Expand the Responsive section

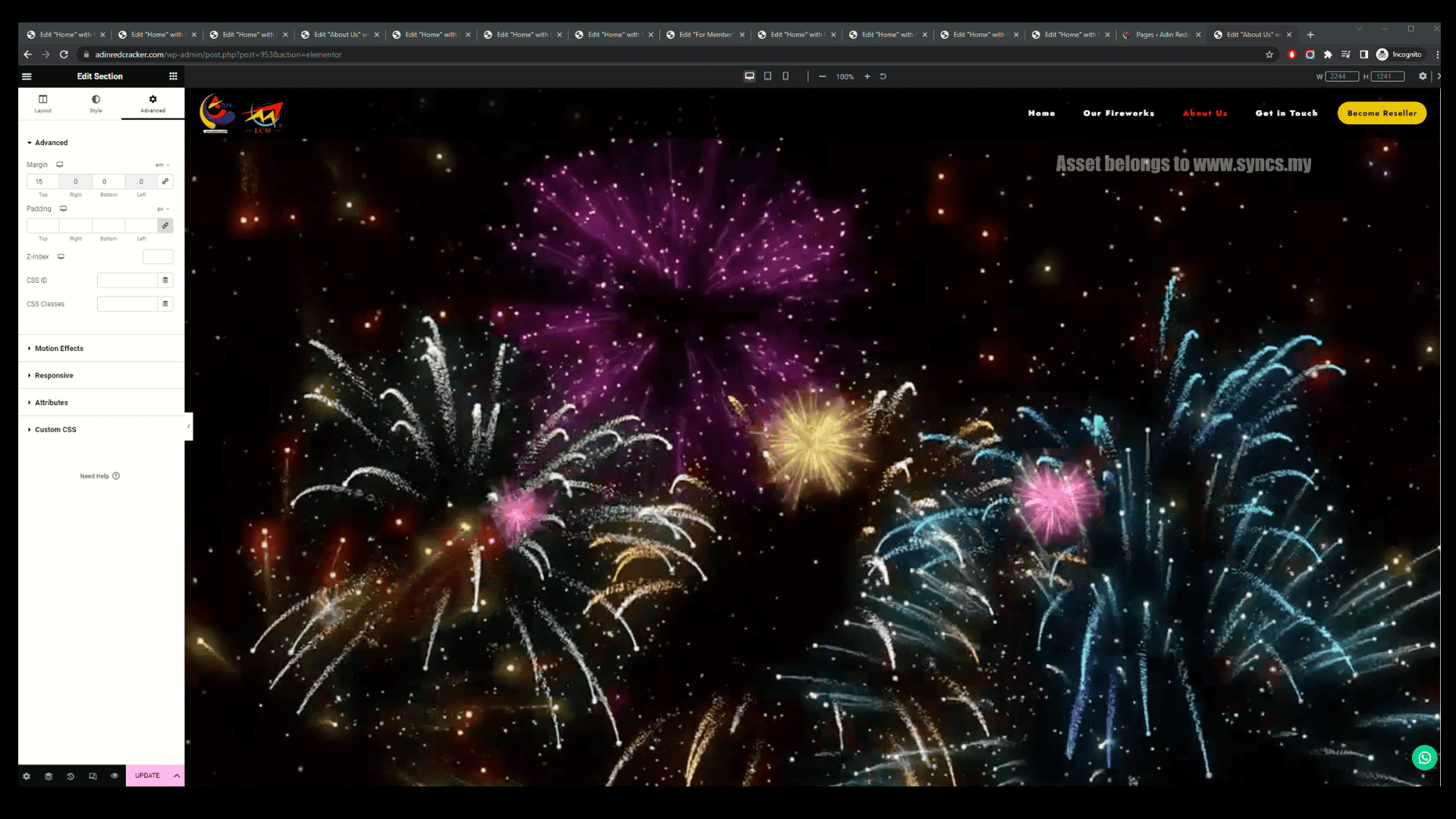click(x=101, y=375)
